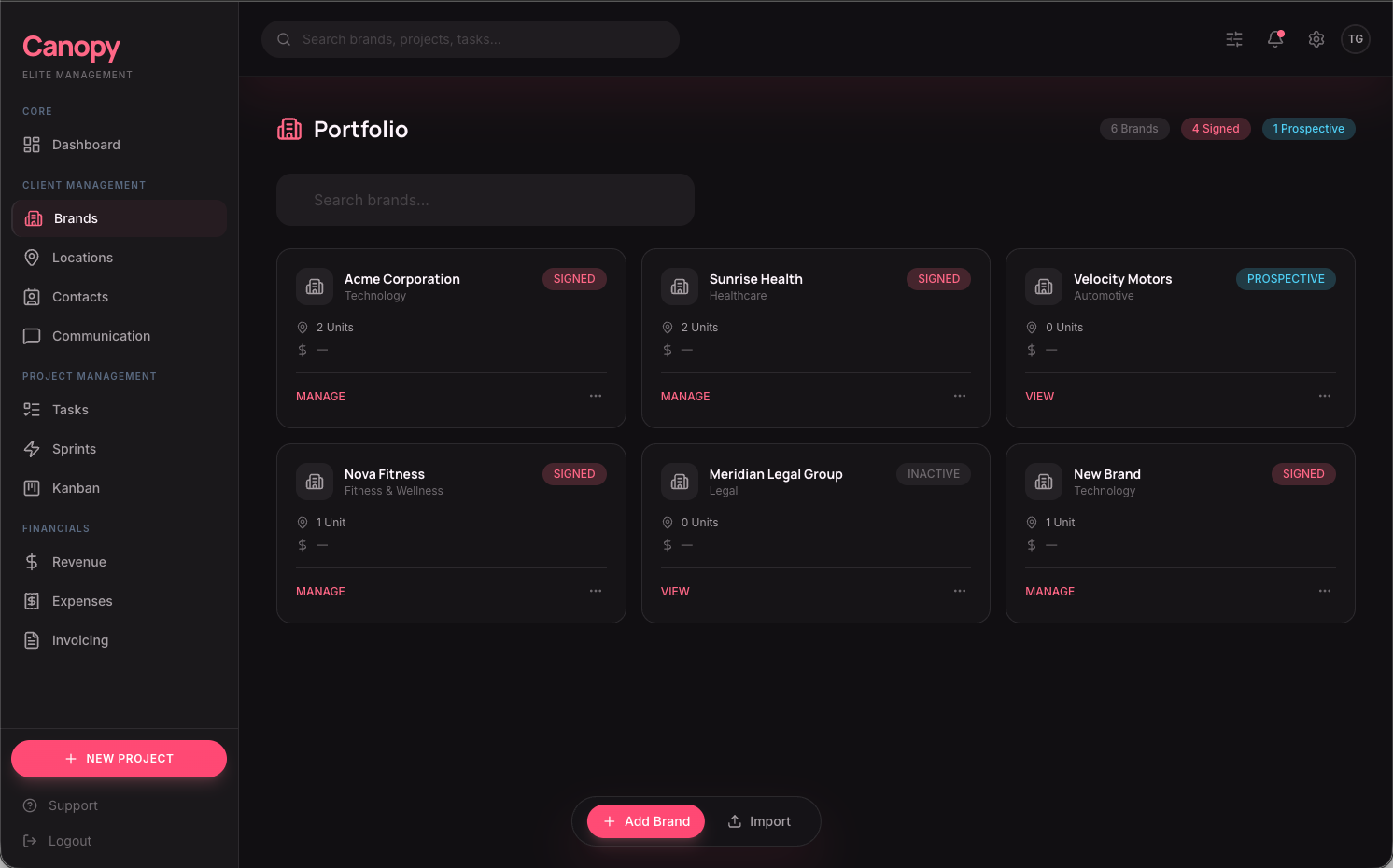Screen dimensions: 1393x868
Task: Open Sprints page
Action: (119, 449)
